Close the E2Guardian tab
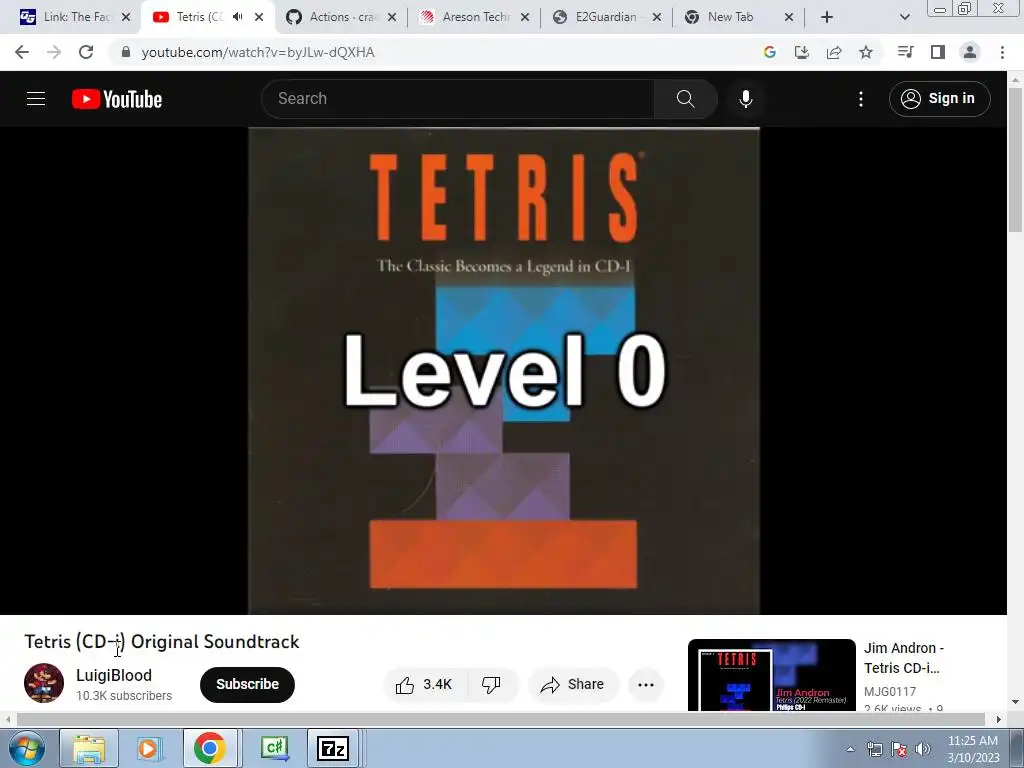 (657, 17)
